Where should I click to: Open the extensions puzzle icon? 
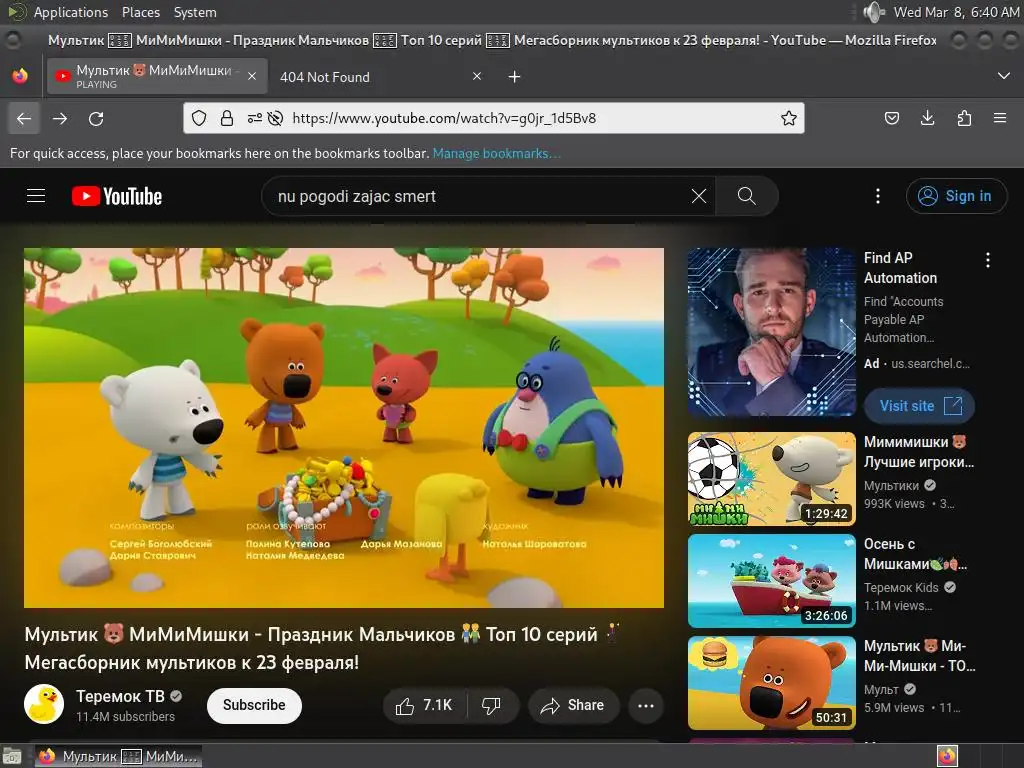(x=964, y=118)
